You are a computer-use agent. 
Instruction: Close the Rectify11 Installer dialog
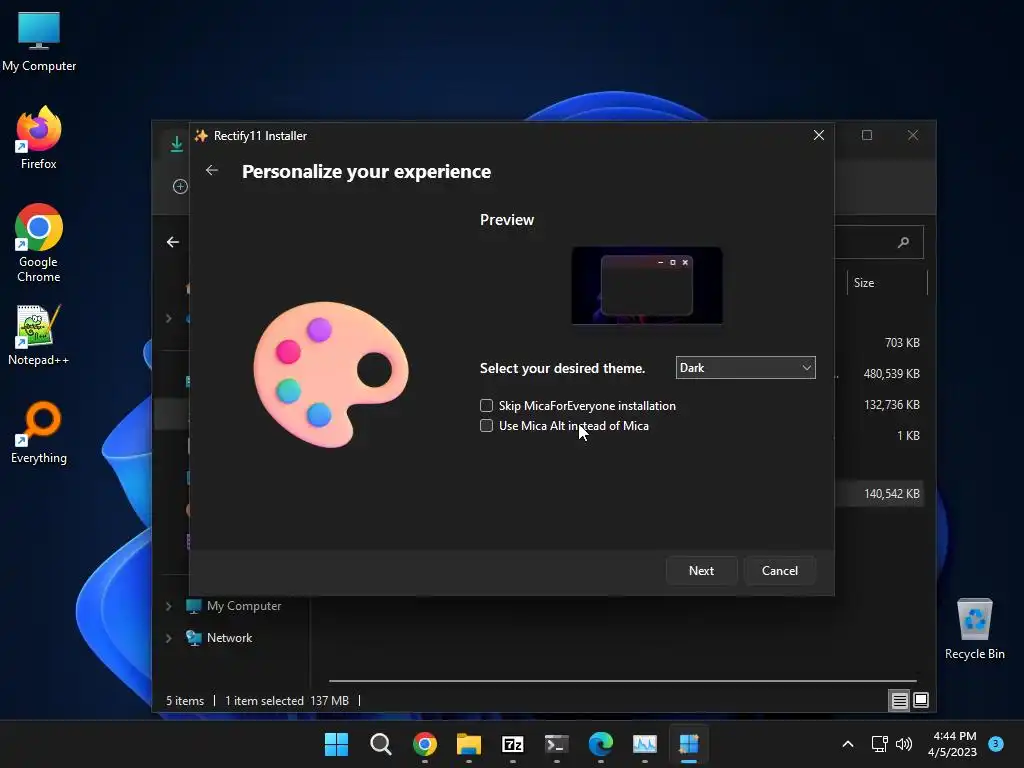[x=819, y=135]
